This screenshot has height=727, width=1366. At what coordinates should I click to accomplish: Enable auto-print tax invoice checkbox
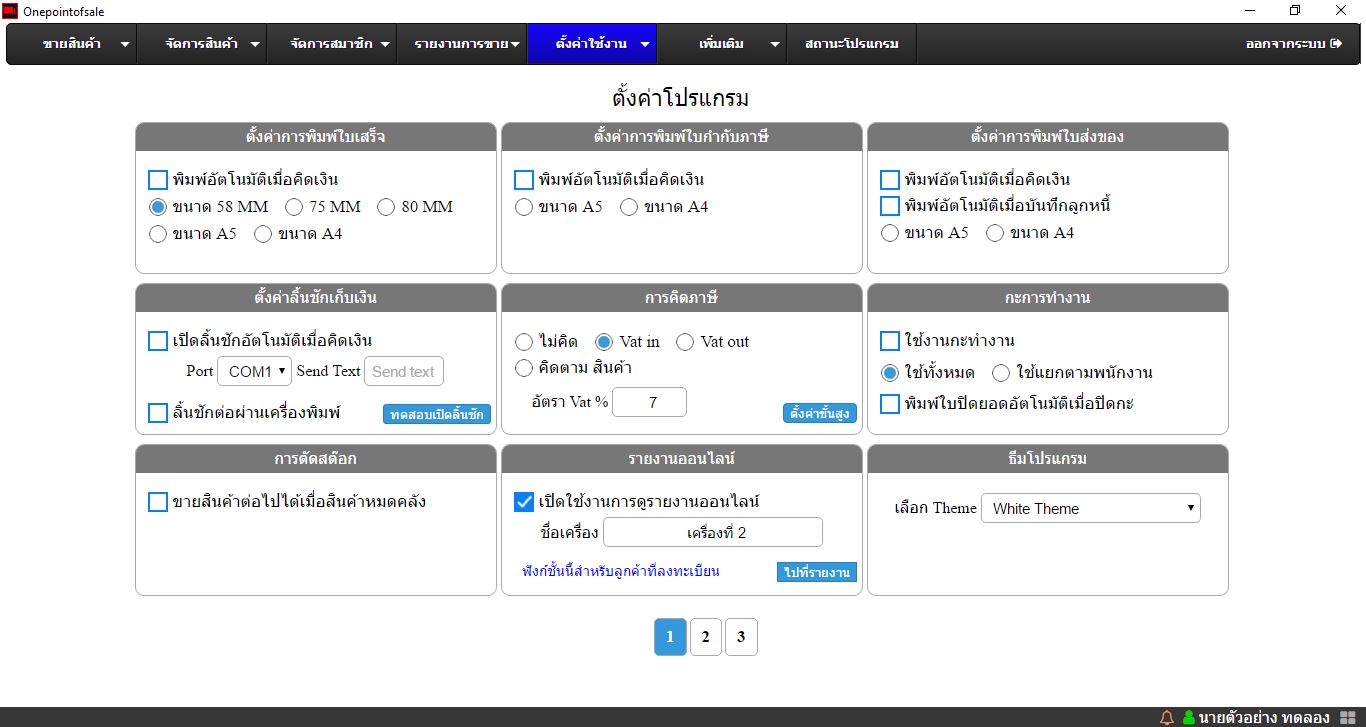524,180
